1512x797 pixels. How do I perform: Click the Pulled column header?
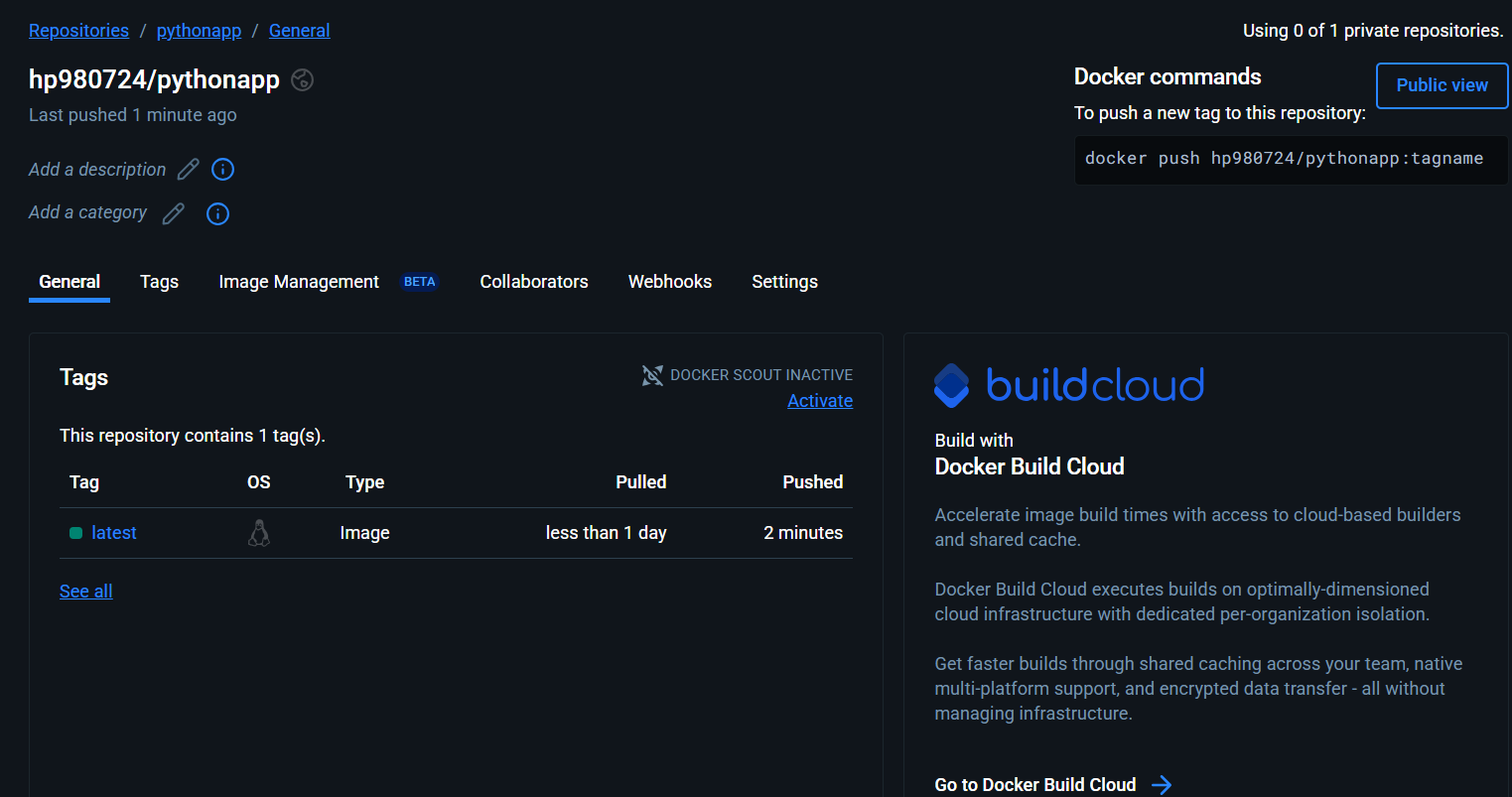click(641, 482)
